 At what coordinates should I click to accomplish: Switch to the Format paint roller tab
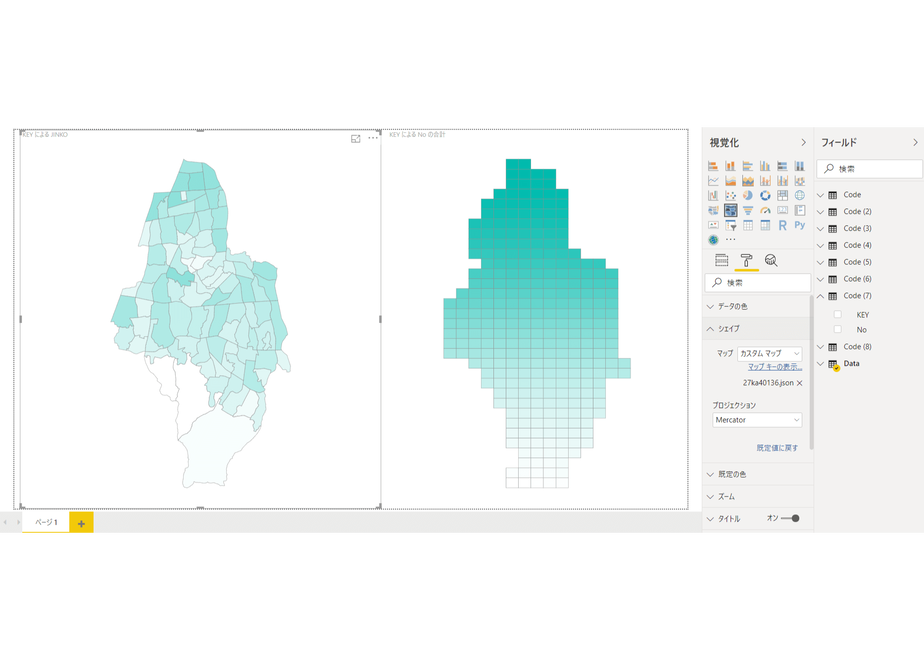click(746, 260)
